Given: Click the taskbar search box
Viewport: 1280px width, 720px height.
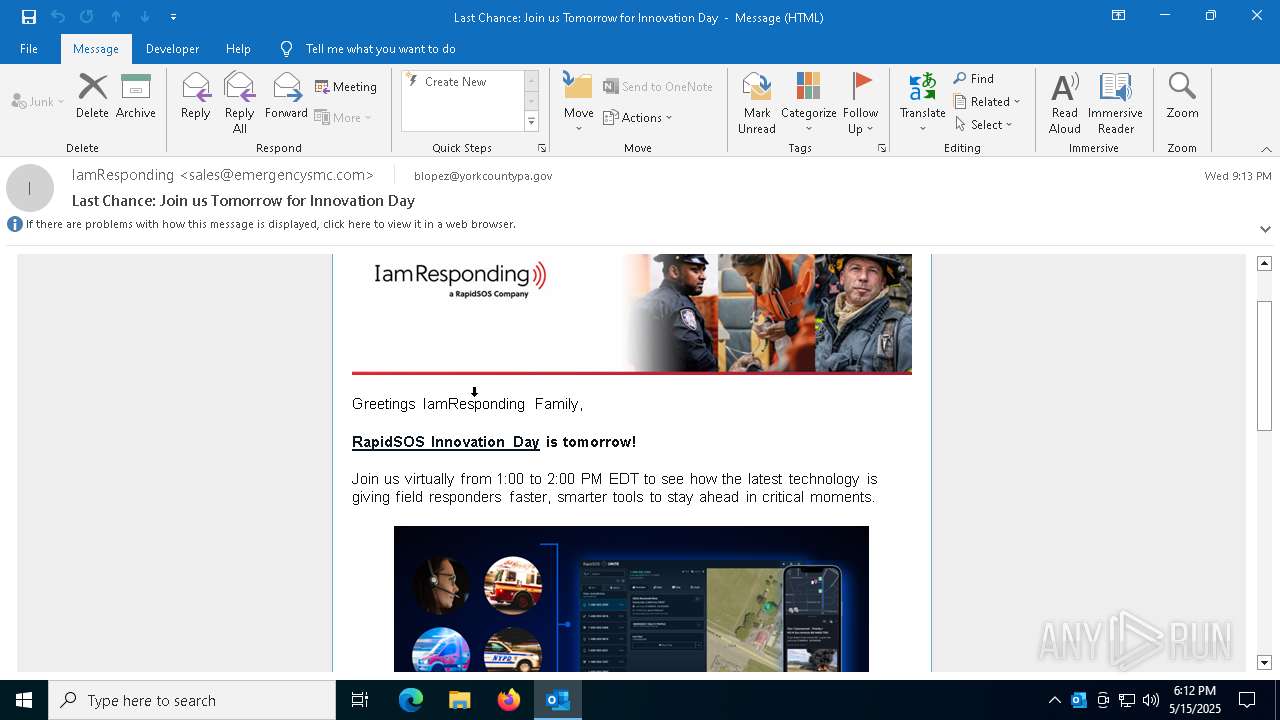Looking at the screenshot, I should coord(192,700).
